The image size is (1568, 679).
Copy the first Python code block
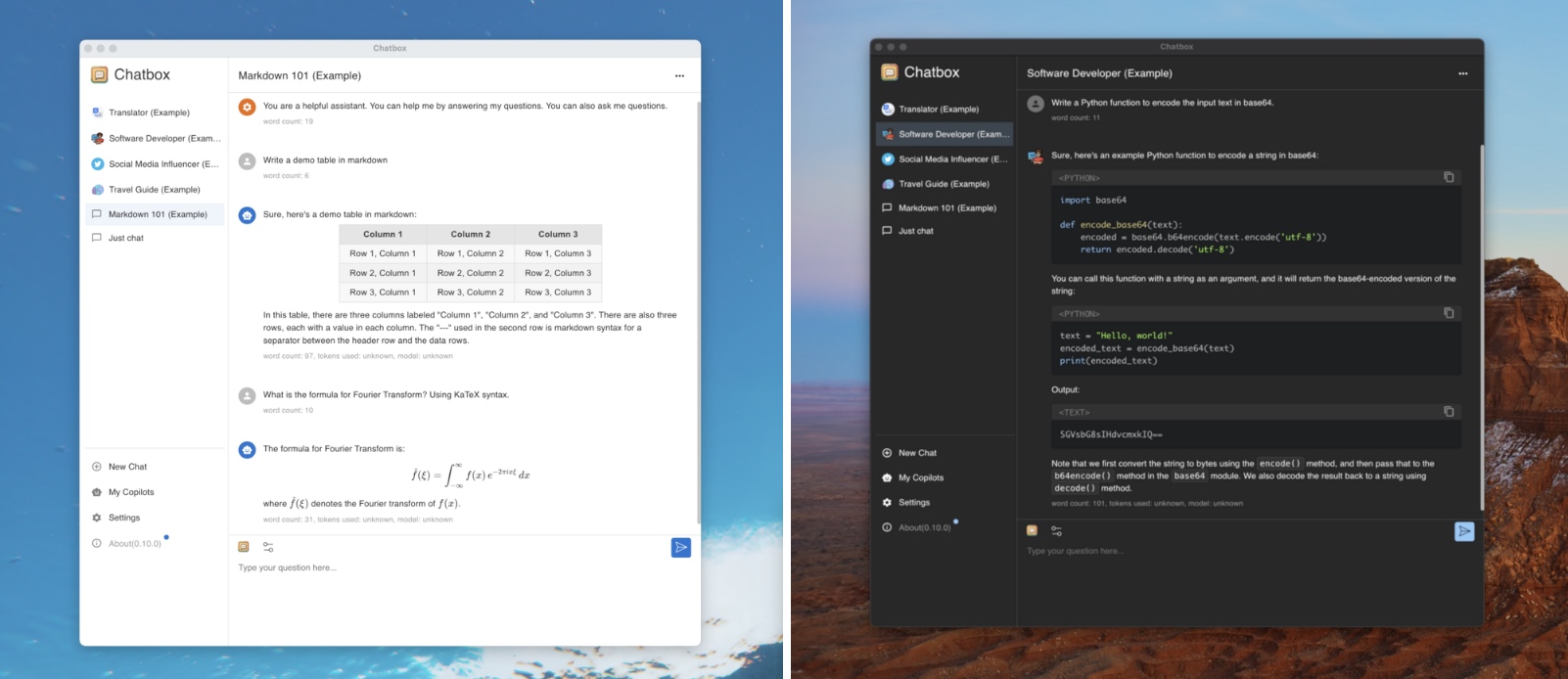(1449, 177)
